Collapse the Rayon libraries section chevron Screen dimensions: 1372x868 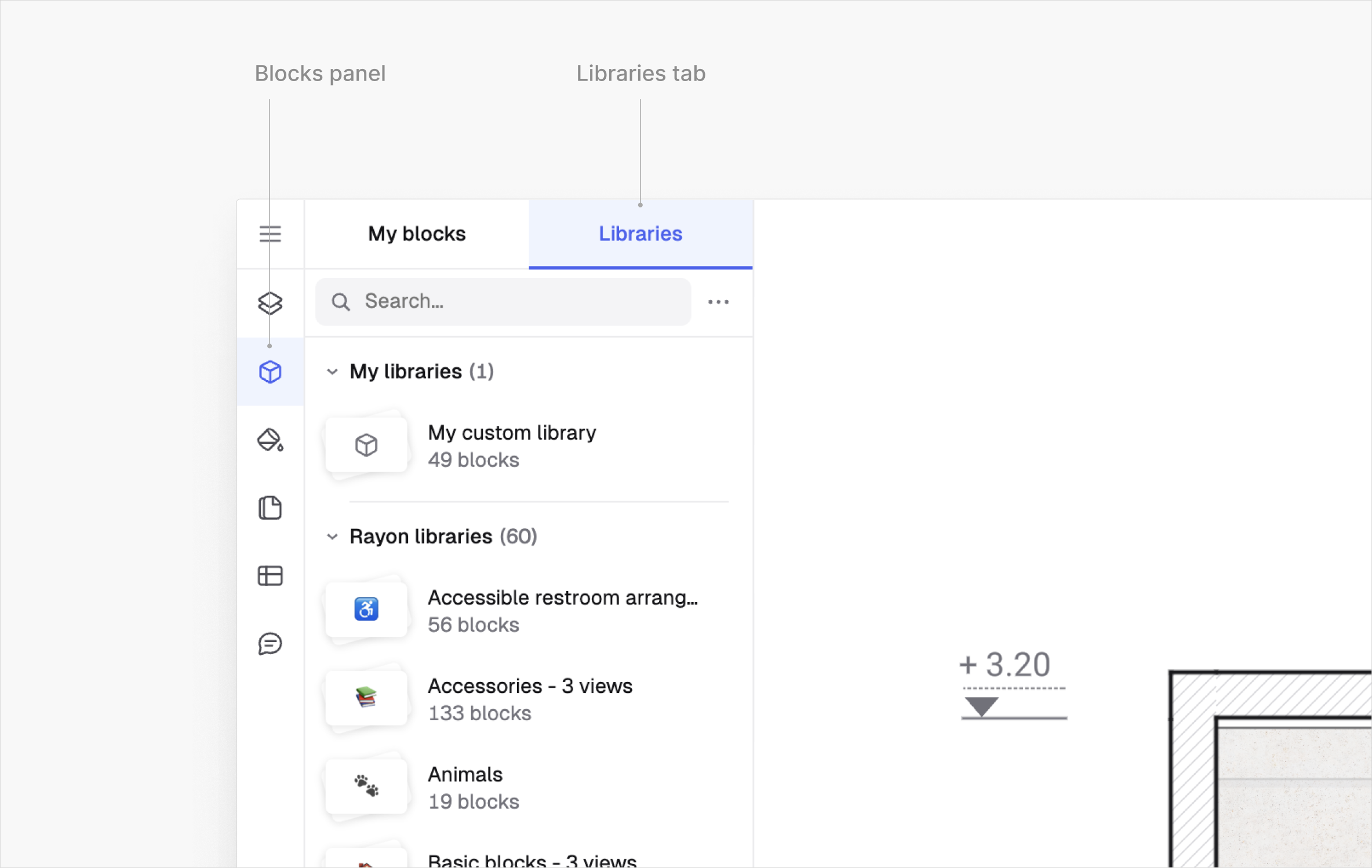(332, 537)
